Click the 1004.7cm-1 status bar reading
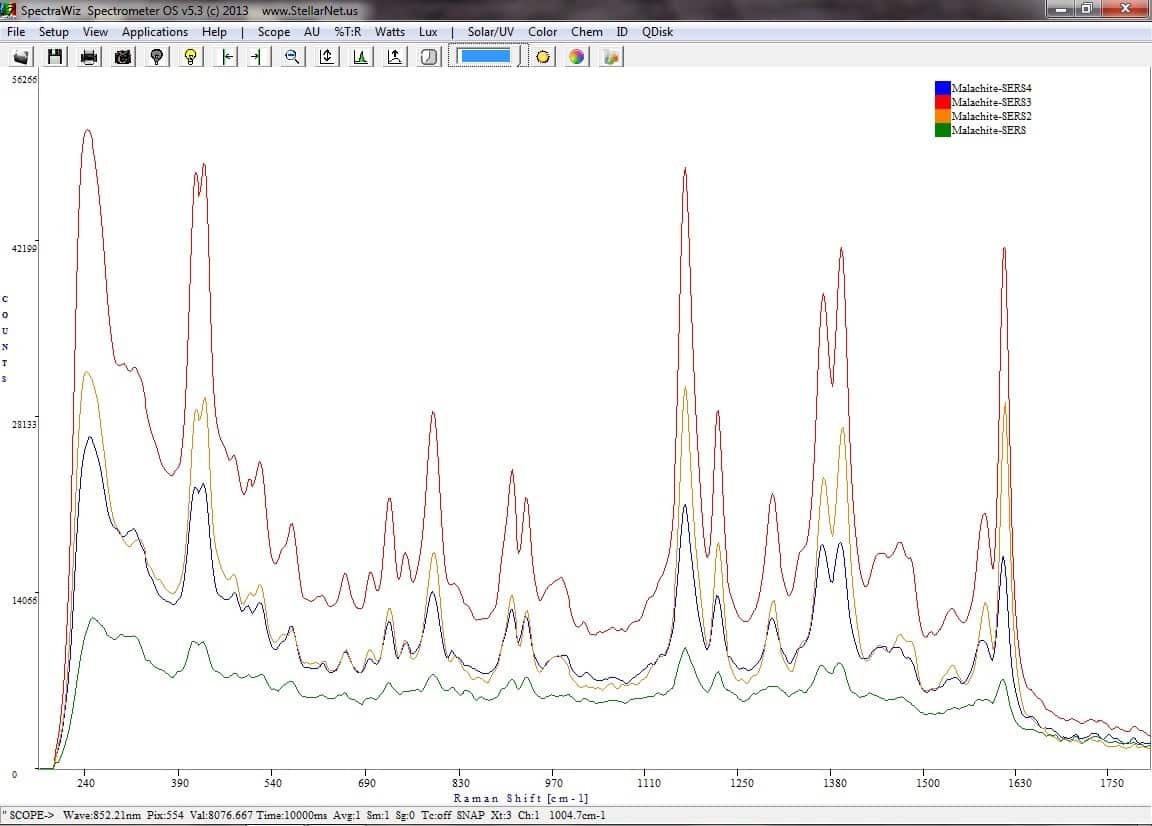 tap(577, 815)
